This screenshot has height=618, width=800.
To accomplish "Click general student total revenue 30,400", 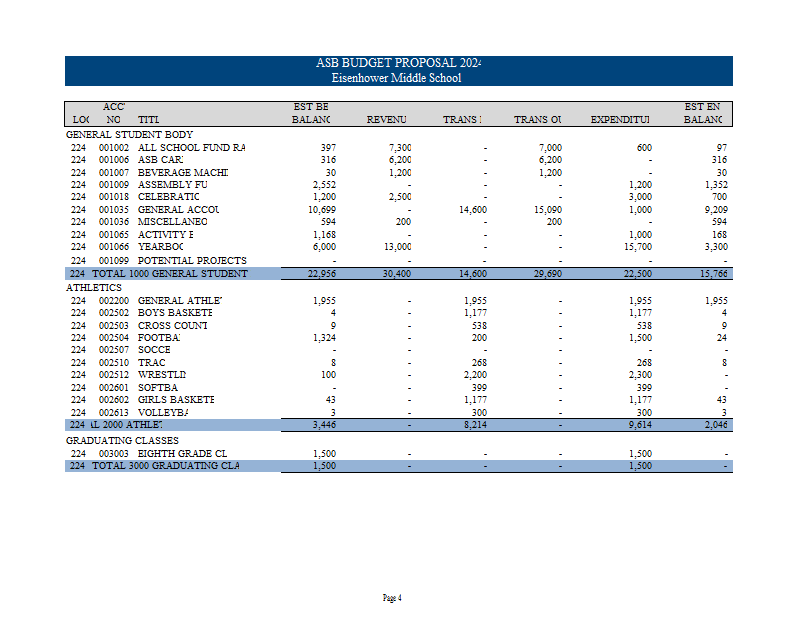I will point(397,274).
